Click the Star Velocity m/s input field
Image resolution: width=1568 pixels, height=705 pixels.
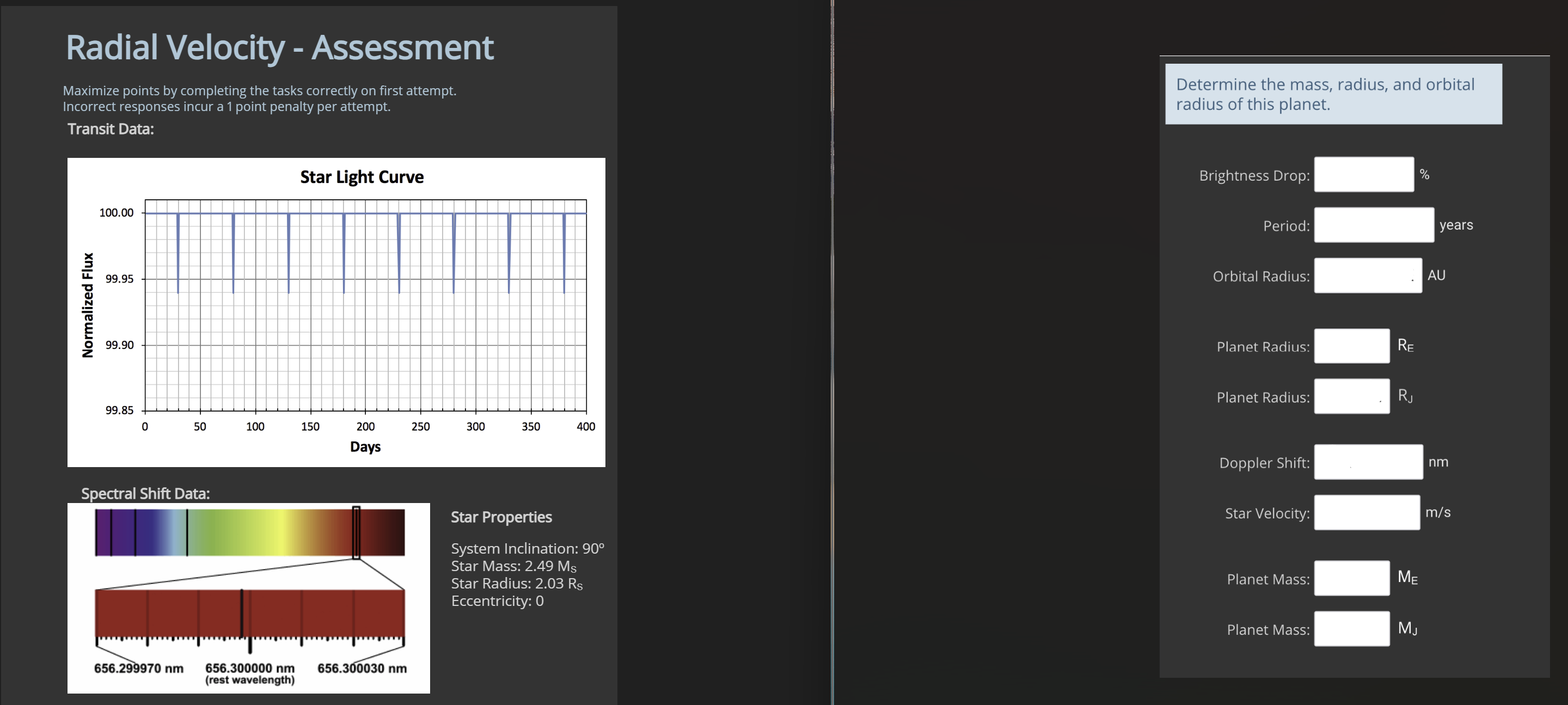pyautogui.click(x=1367, y=513)
